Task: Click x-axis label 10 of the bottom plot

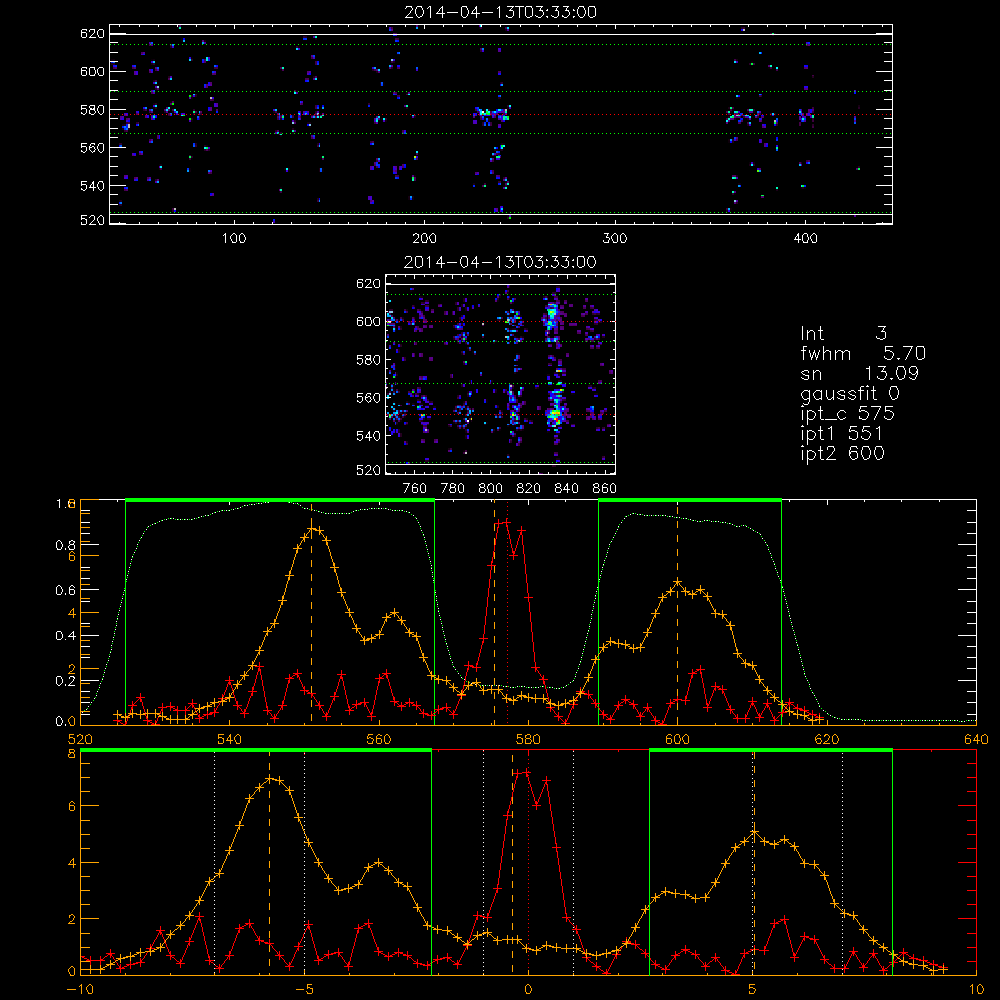Action: click(976, 989)
